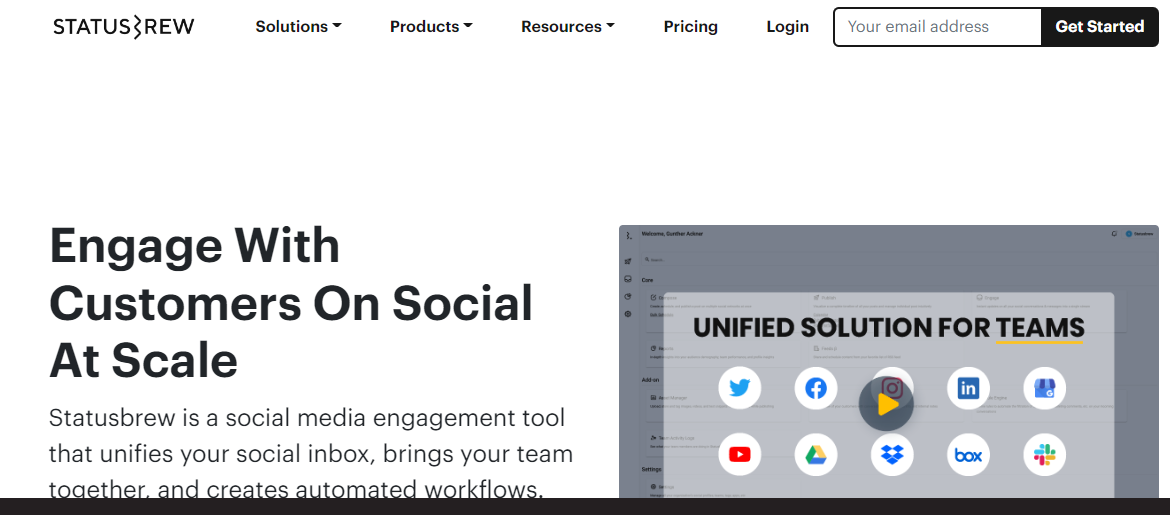Open the Solutions dropdown menu

tap(298, 27)
